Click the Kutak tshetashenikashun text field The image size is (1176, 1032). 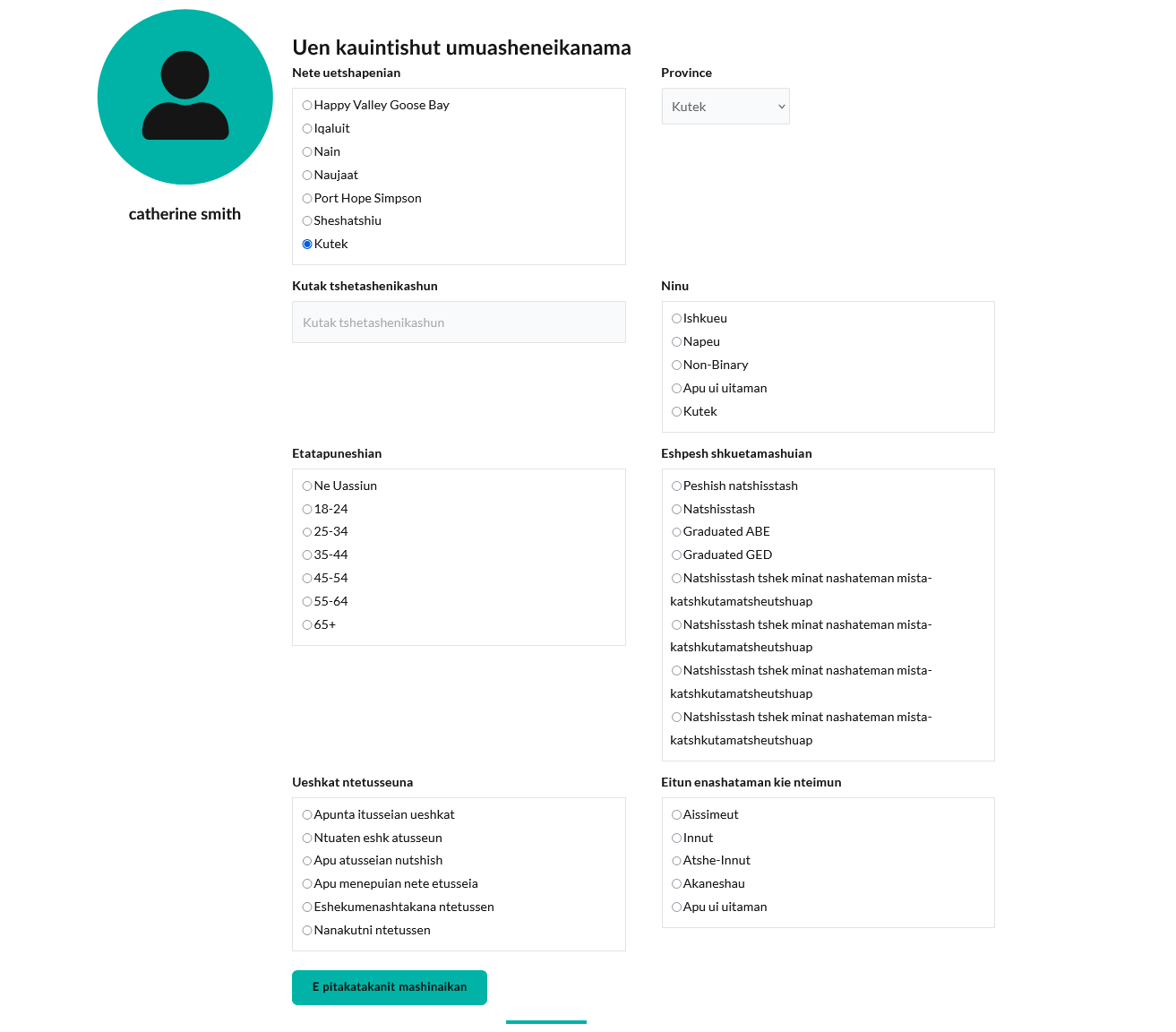point(459,322)
